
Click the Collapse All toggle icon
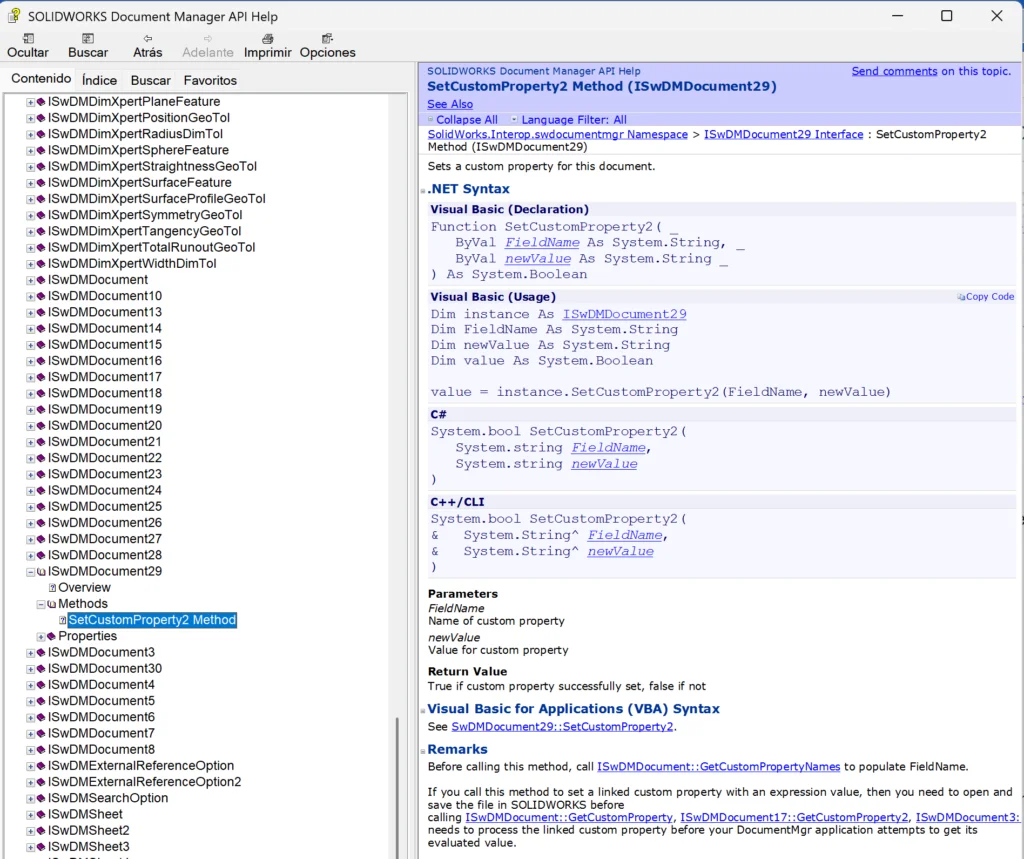coord(430,120)
